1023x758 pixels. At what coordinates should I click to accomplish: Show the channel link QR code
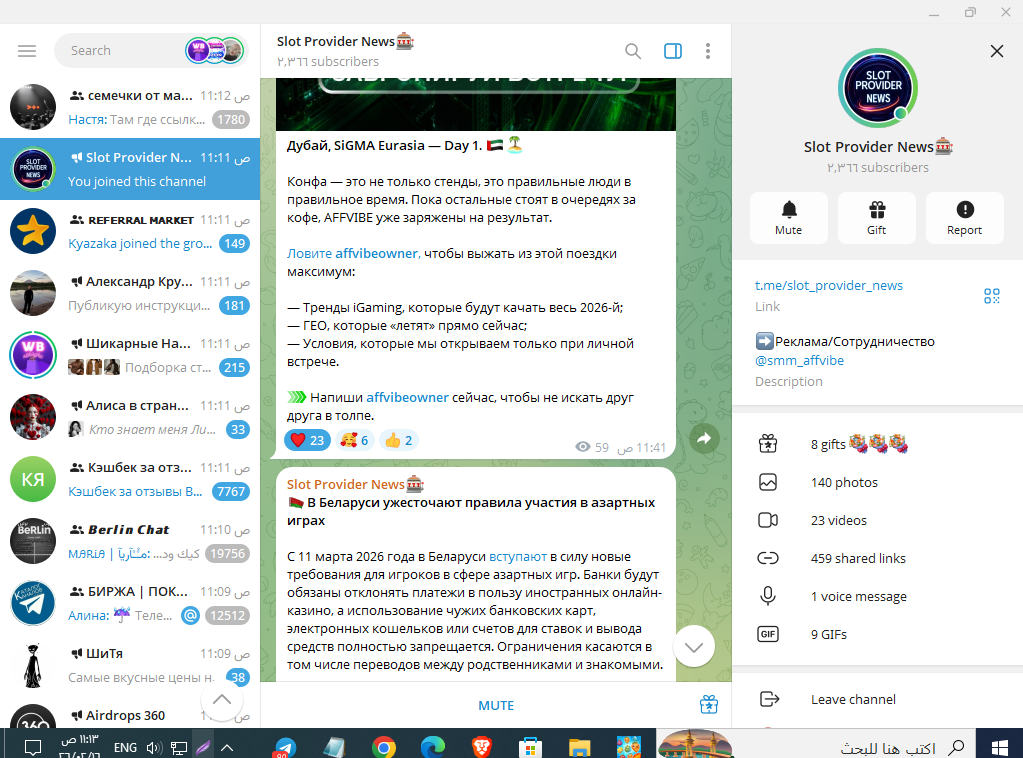[x=992, y=296]
